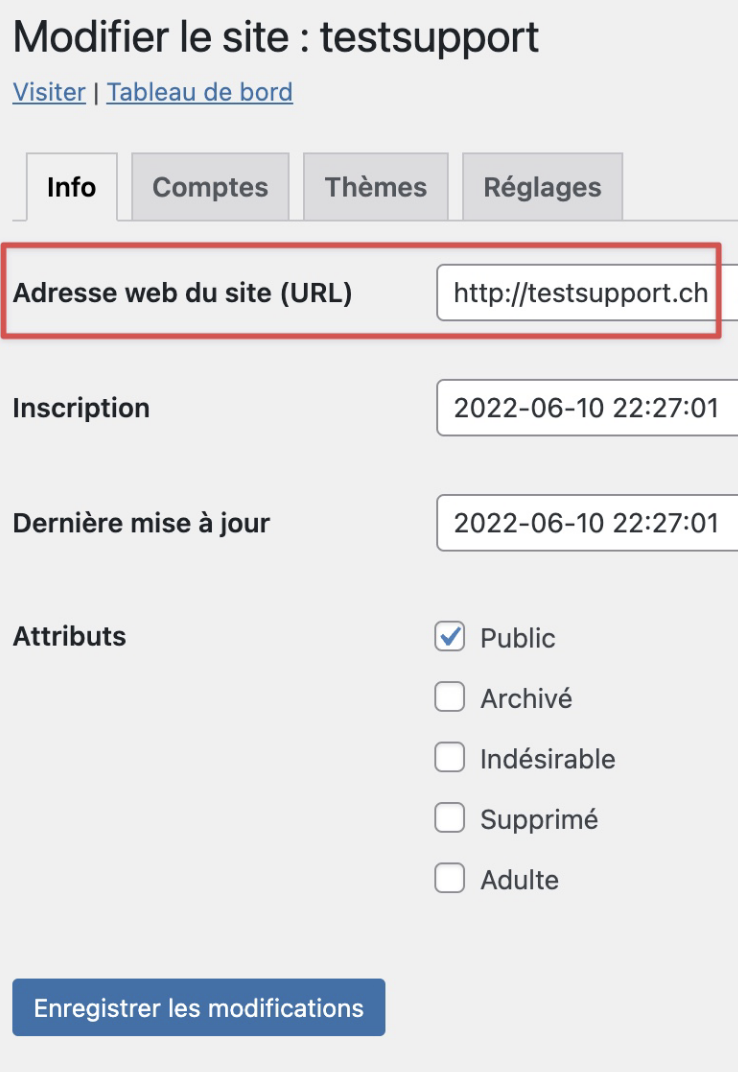This screenshot has width=738, height=1072.
Task: Open the Visiter link
Action: (x=49, y=93)
